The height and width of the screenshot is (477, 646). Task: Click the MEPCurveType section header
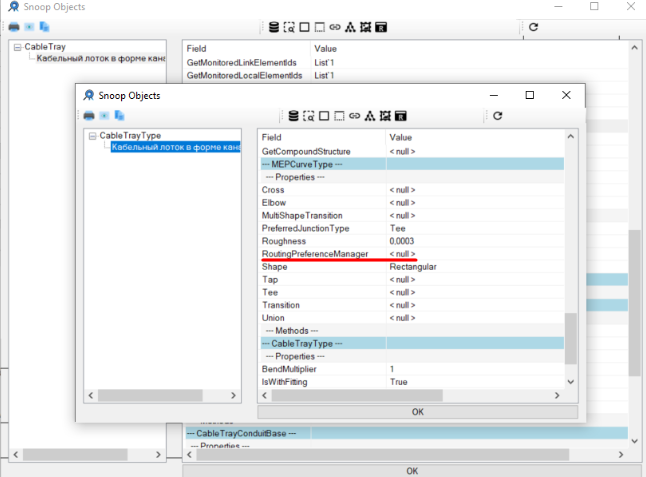click(412, 164)
